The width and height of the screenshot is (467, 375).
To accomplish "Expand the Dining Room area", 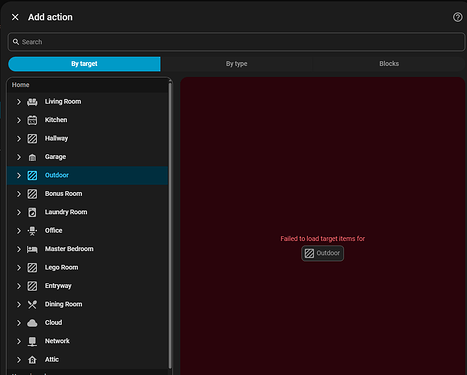I will (x=19, y=304).
